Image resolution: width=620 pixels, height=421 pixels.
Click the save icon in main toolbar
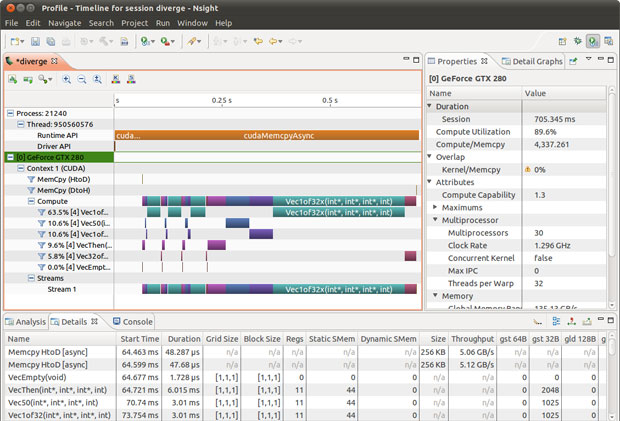coord(36,41)
